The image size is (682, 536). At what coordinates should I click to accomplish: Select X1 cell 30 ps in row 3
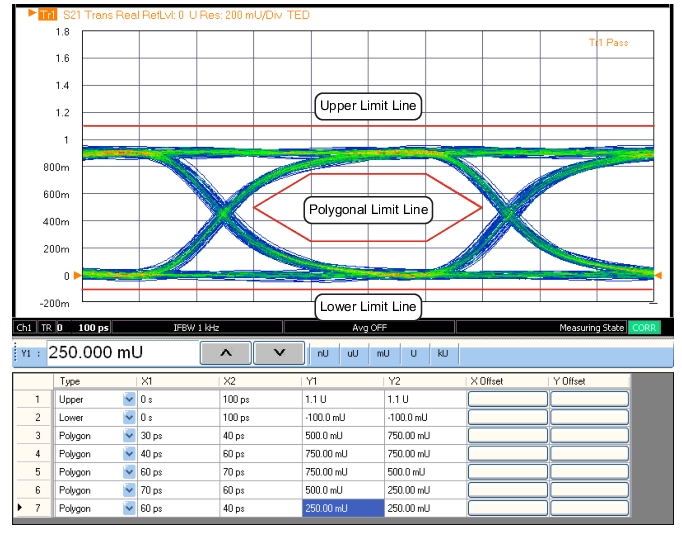point(179,436)
